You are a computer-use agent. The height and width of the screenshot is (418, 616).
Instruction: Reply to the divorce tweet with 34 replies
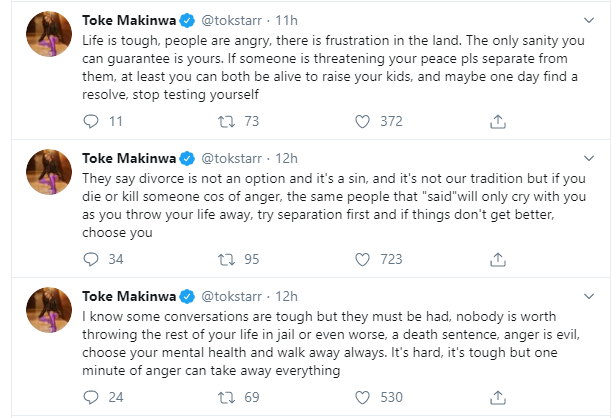point(89,260)
